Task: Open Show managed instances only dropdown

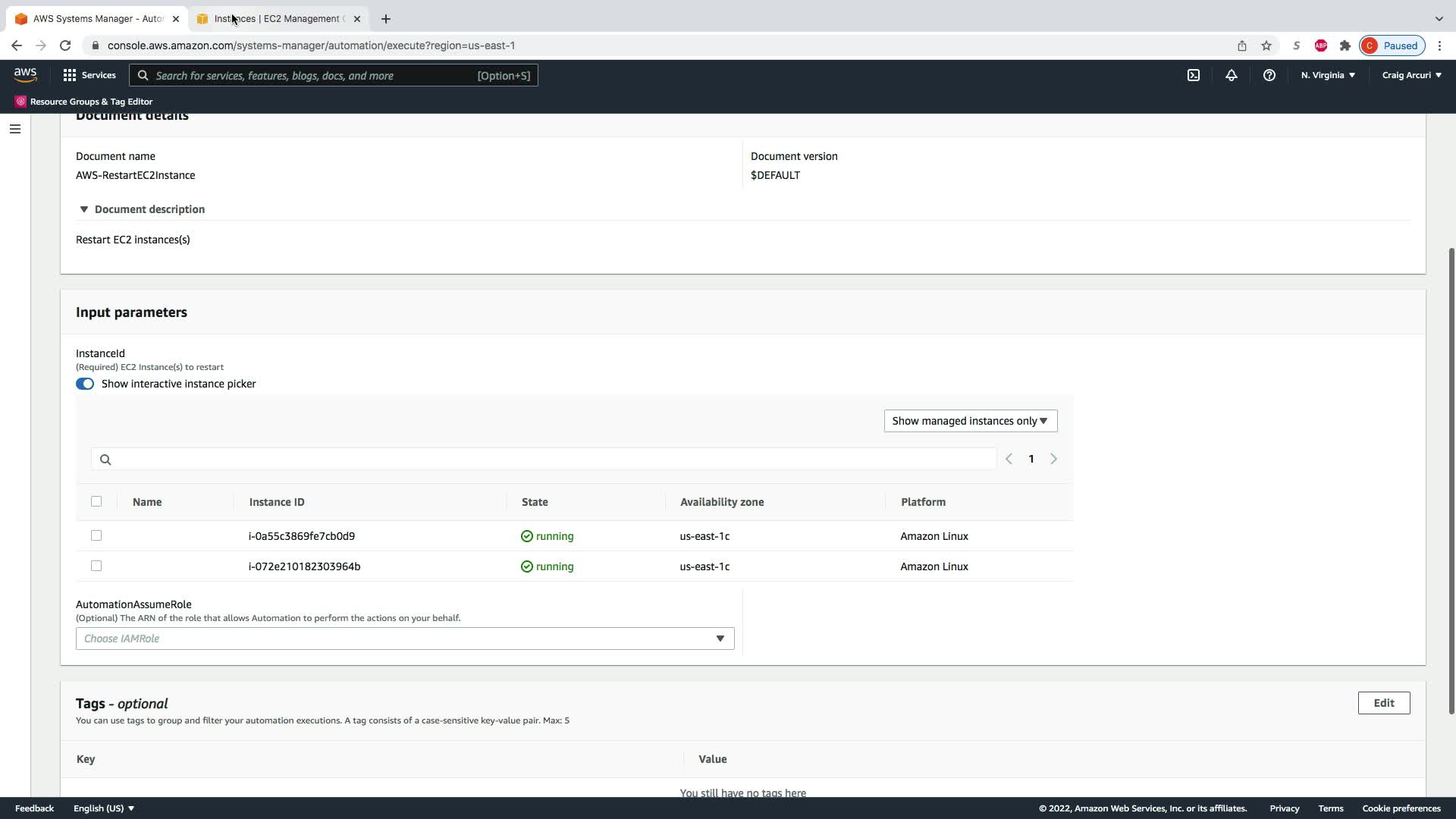Action: (x=970, y=421)
